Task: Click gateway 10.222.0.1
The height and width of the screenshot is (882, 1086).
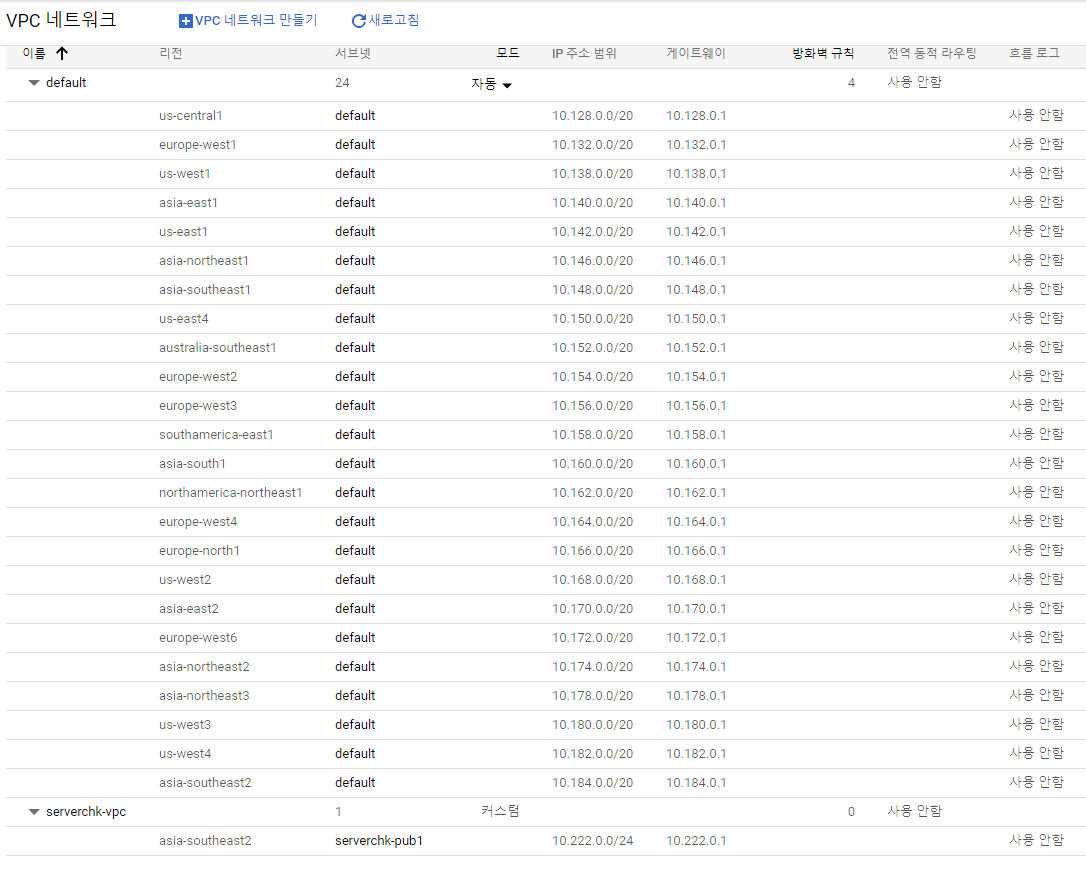Action: 696,841
